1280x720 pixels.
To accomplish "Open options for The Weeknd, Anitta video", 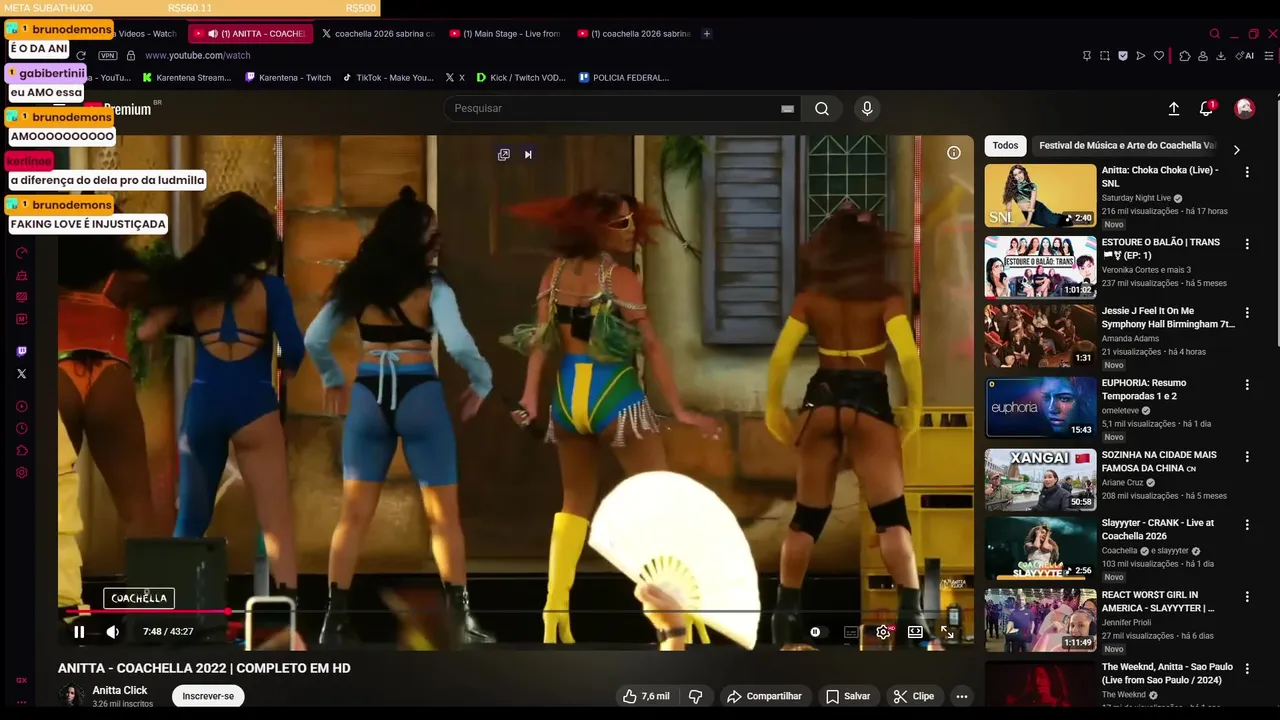I will (x=1247, y=669).
